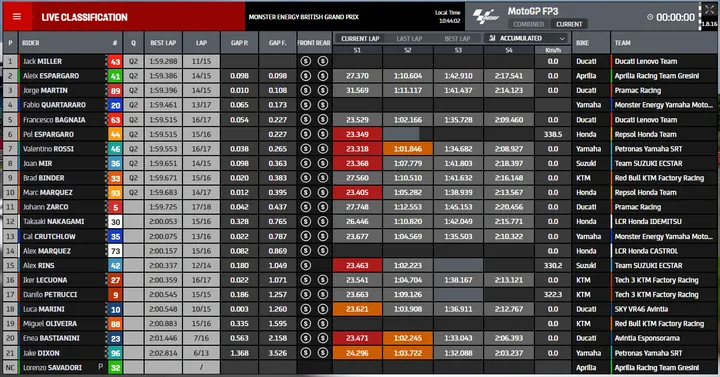
Task: Sort by the Best Lap column header
Action: click(163, 43)
